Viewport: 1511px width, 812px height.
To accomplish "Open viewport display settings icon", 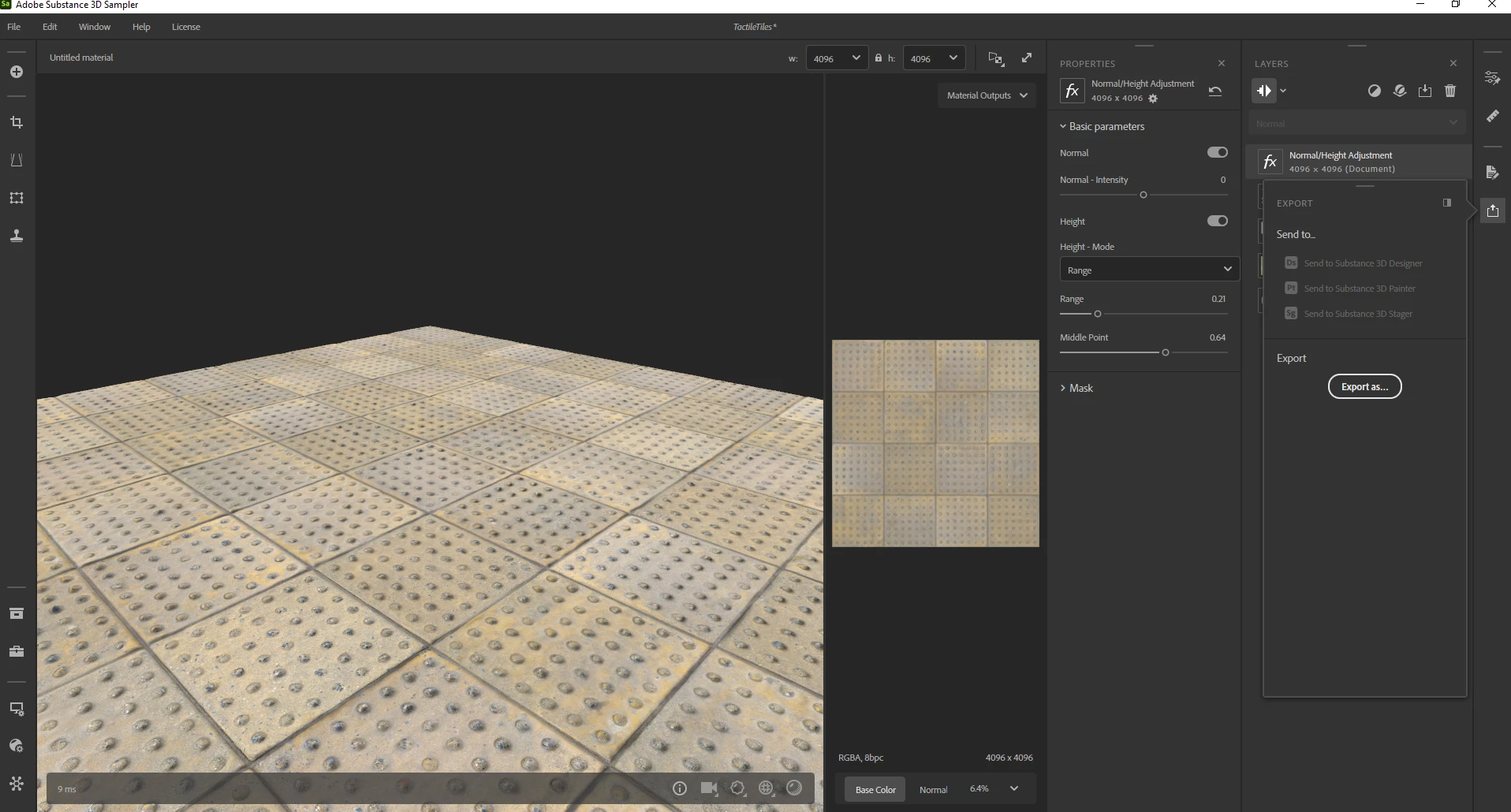I will (x=17, y=709).
